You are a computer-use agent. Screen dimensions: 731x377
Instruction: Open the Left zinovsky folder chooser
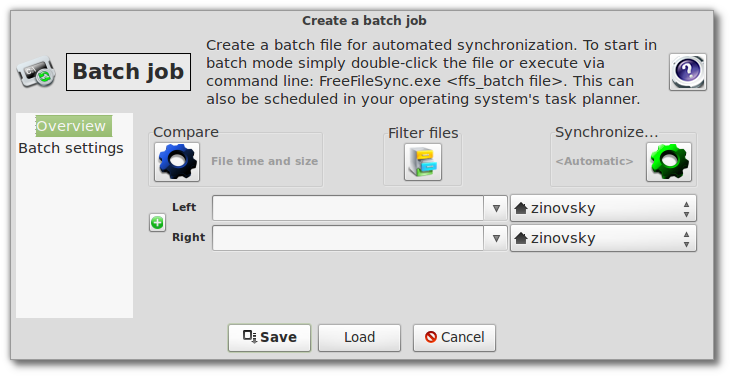point(603,208)
